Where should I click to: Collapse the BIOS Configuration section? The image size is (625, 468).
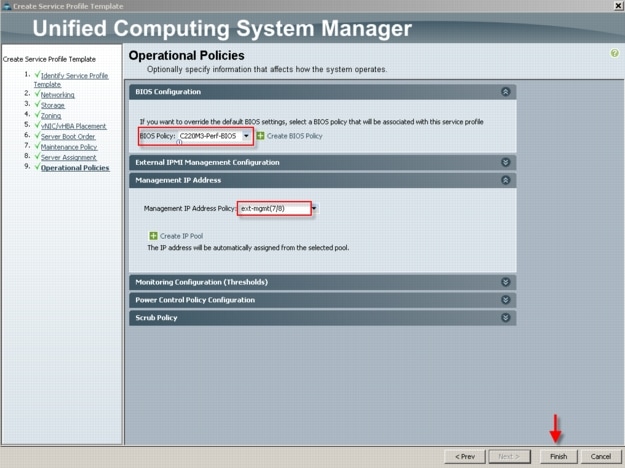[505, 92]
